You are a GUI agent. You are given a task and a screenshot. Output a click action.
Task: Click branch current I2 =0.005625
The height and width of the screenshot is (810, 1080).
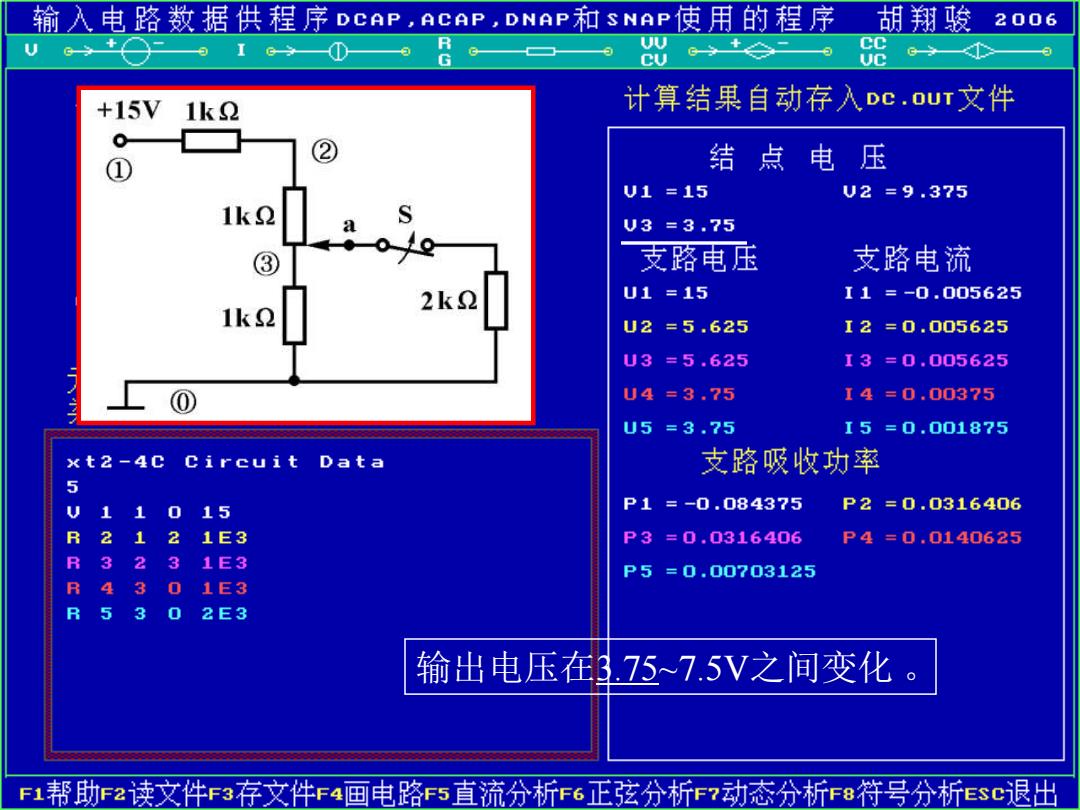coord(926,326)
